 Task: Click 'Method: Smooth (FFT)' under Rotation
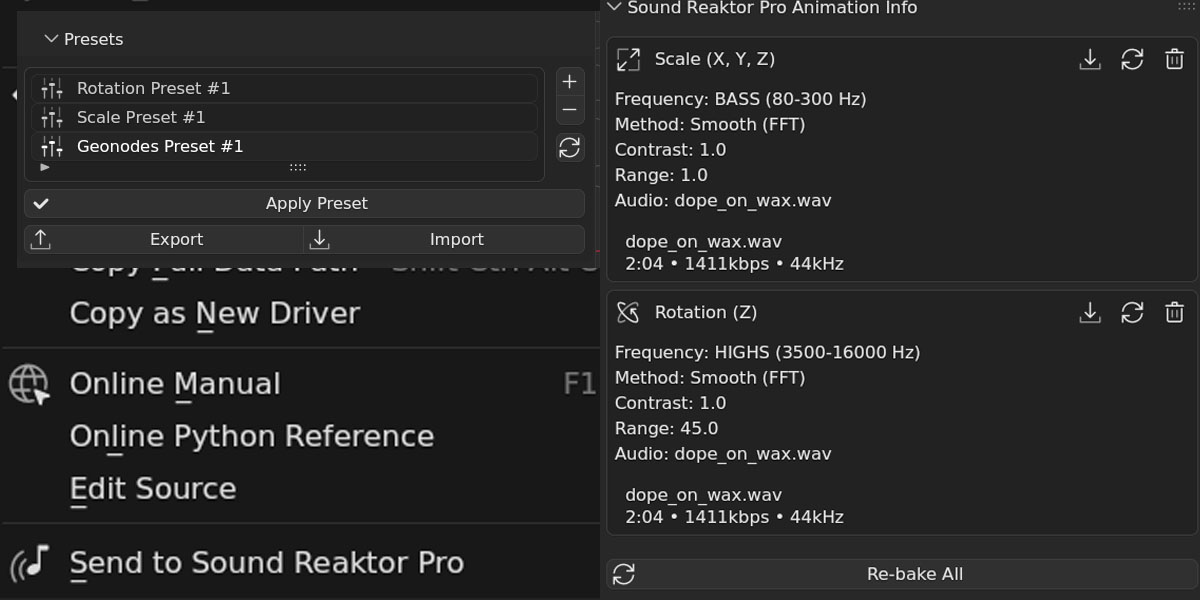pos(710,377)
